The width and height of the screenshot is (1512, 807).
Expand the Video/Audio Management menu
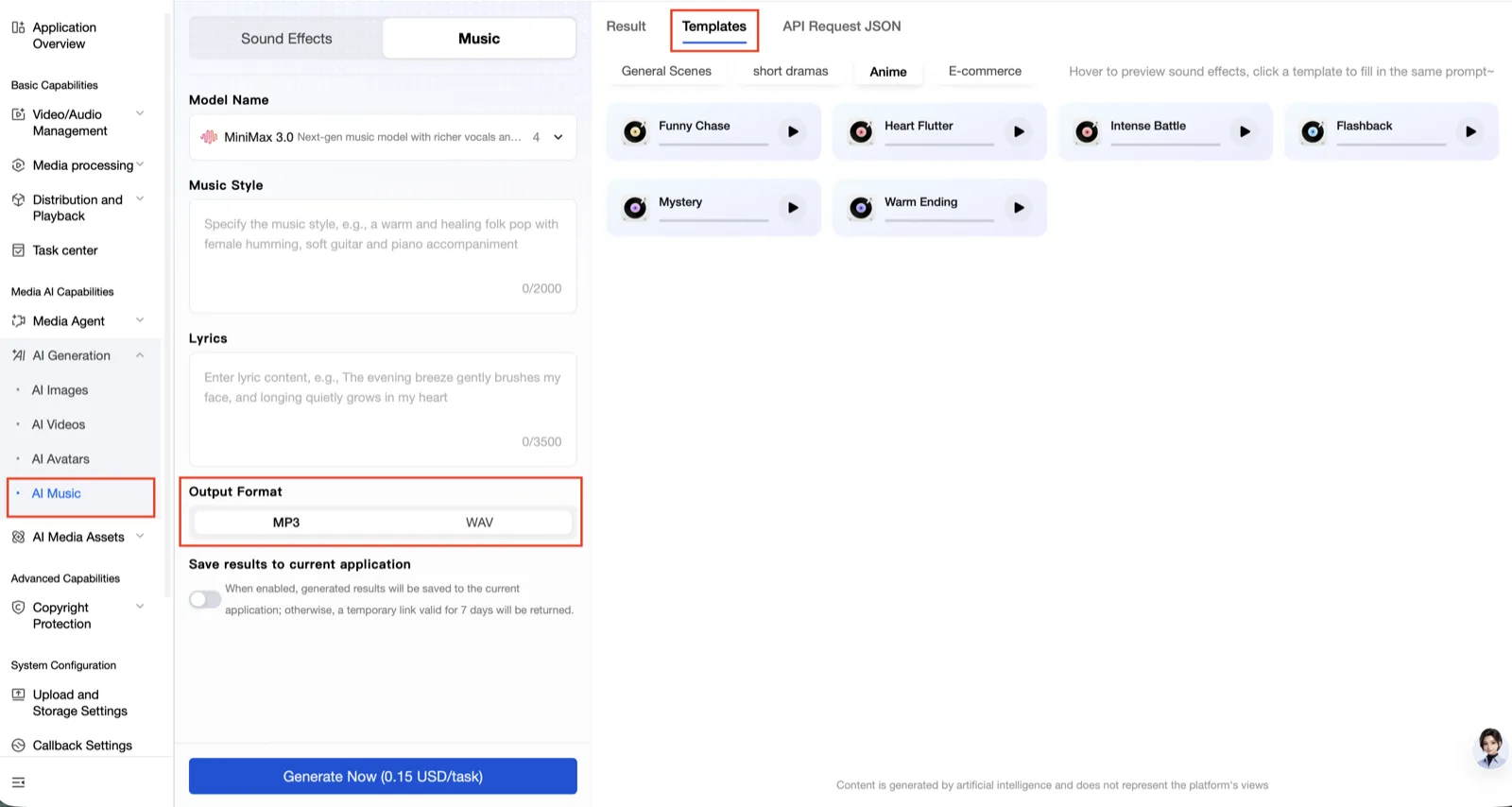pos(140,114)
